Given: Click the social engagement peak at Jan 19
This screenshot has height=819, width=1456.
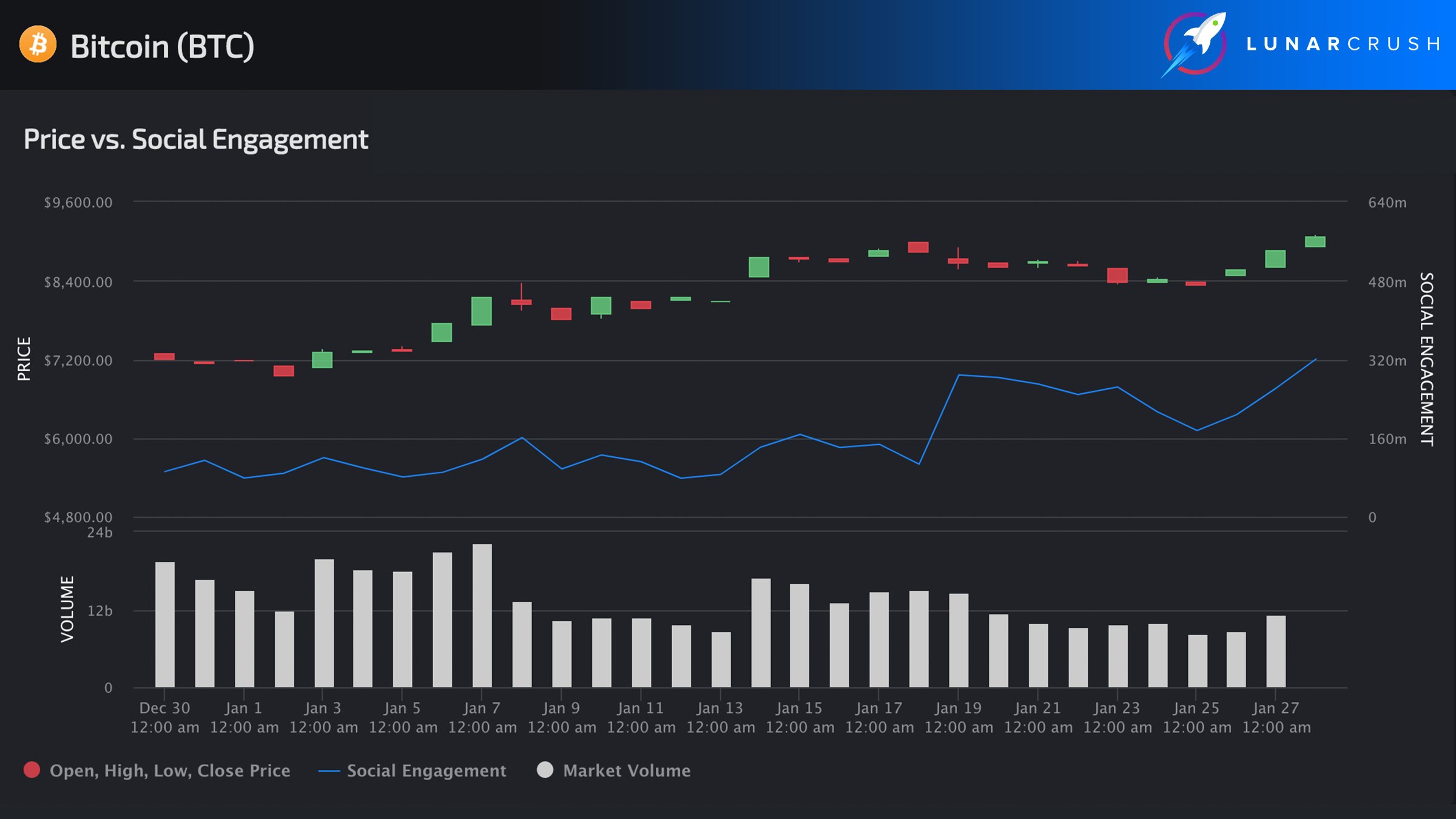Looking at the screenshot, I should pyautogui.click(x=959, y=375).
